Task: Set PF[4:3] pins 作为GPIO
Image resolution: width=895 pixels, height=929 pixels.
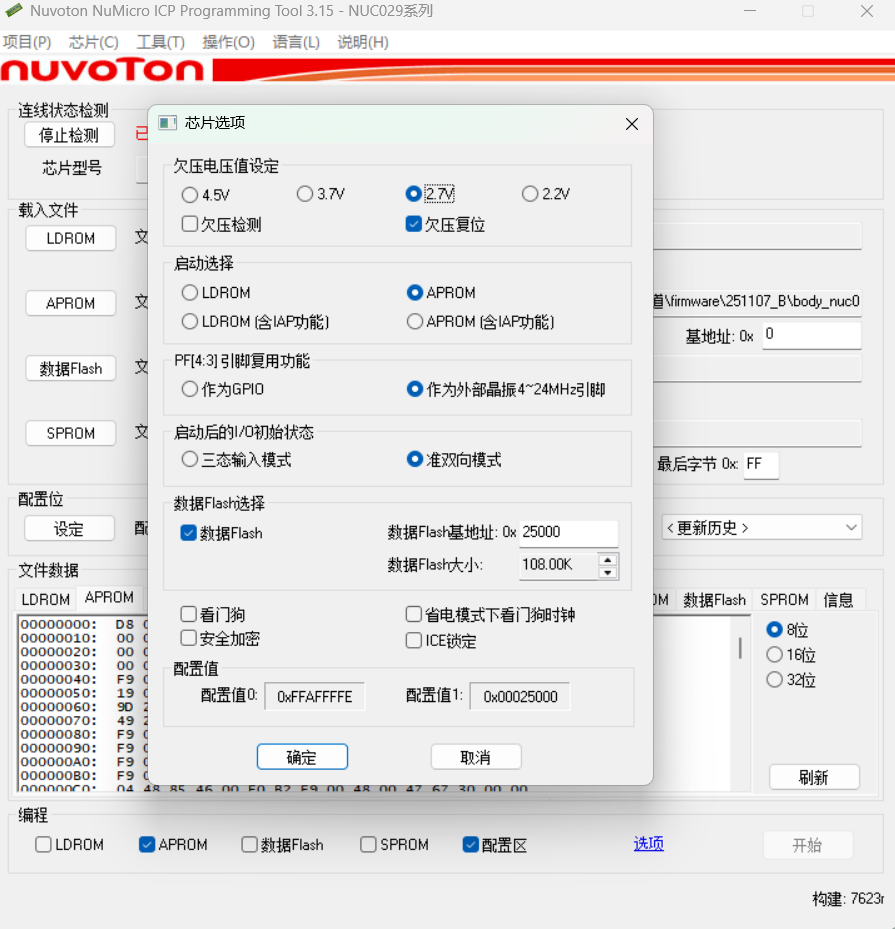Action: (190, 389)
